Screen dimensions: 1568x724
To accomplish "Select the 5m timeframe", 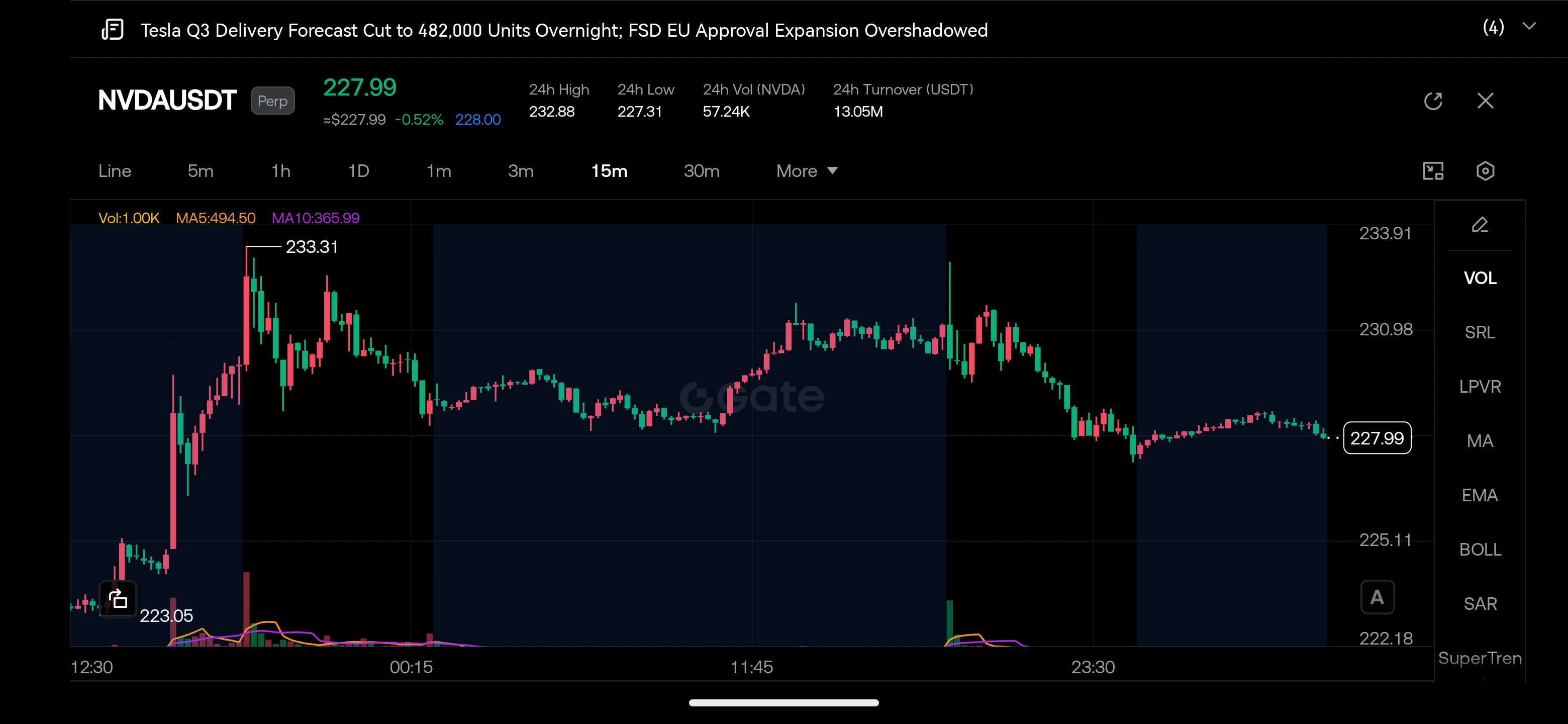I will 200,171.
